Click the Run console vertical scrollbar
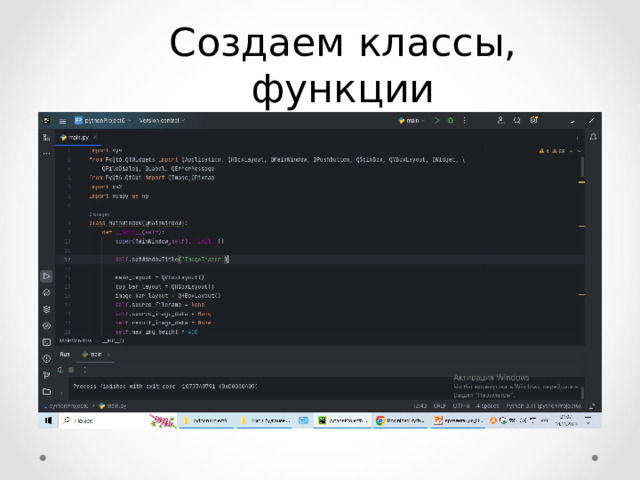640x480 pixels. pyautogui.click(x=582, y=392)
